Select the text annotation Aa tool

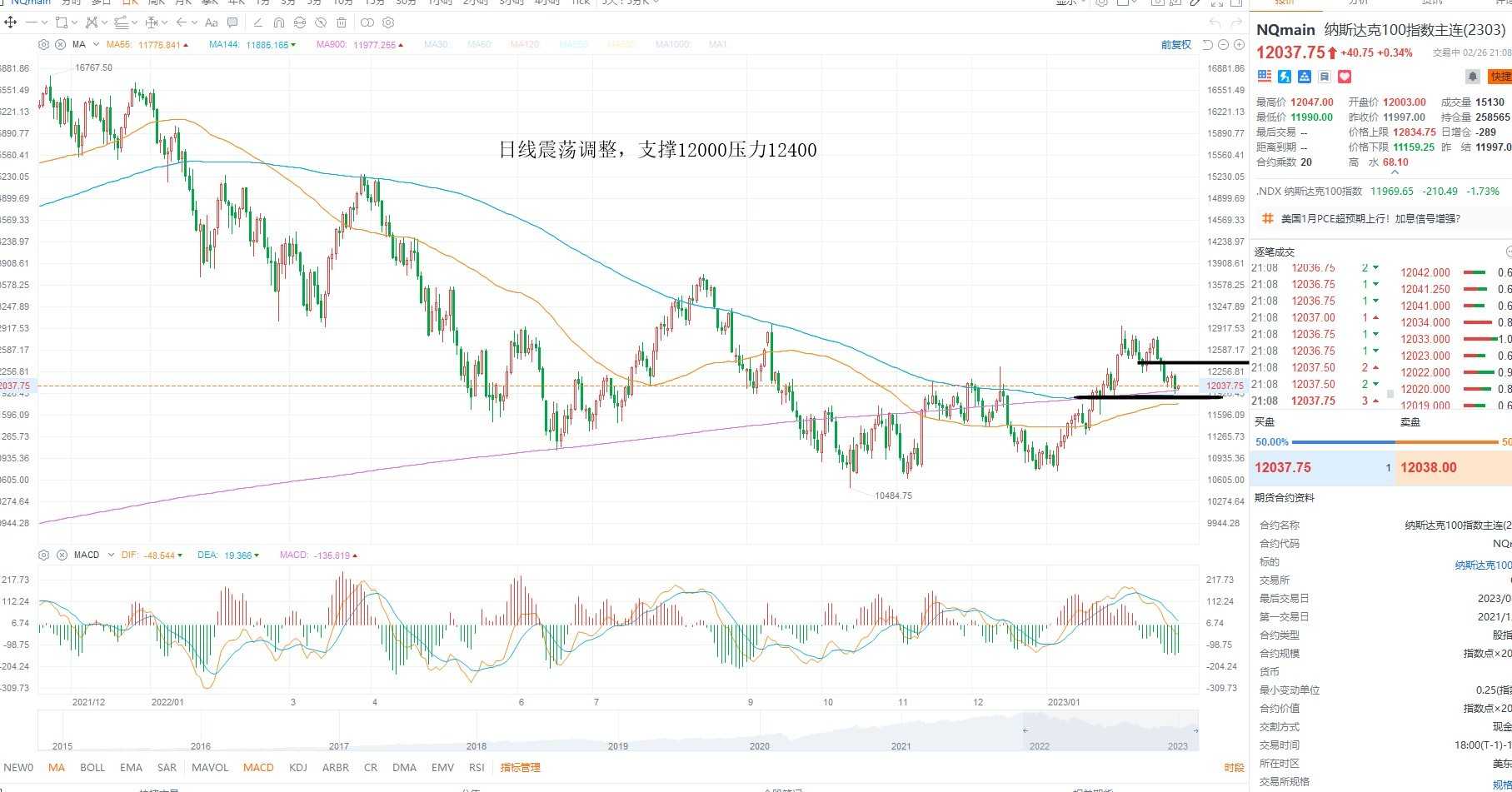[212, 22]
